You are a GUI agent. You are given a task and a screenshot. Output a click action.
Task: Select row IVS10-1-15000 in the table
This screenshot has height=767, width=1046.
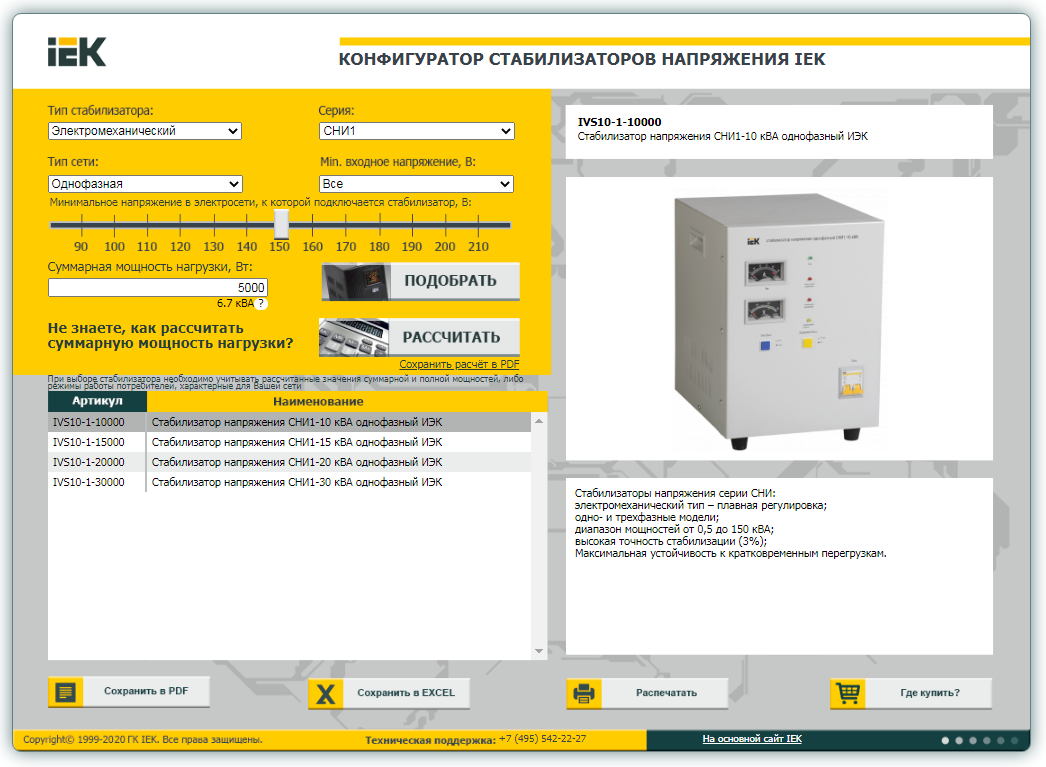[290, 442]
